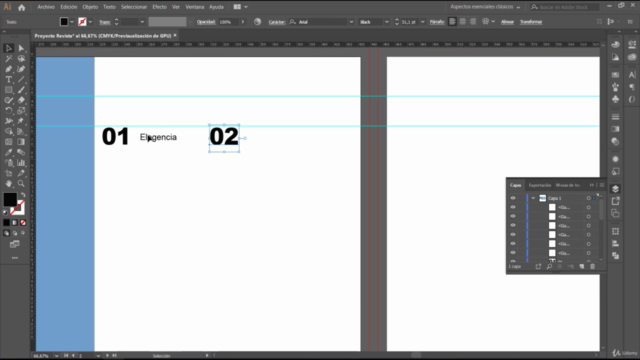Open fill color dropdown in control bar

(x=72, y=22)
